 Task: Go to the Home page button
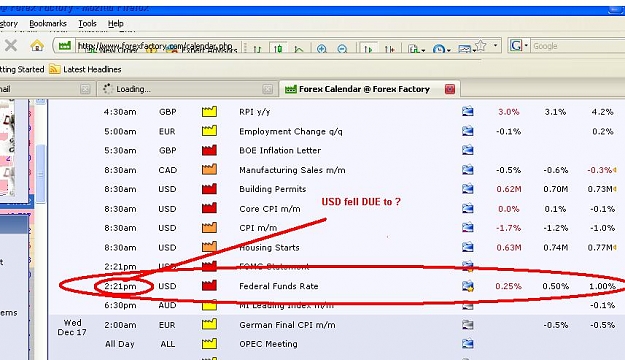[x=37, y=45]
